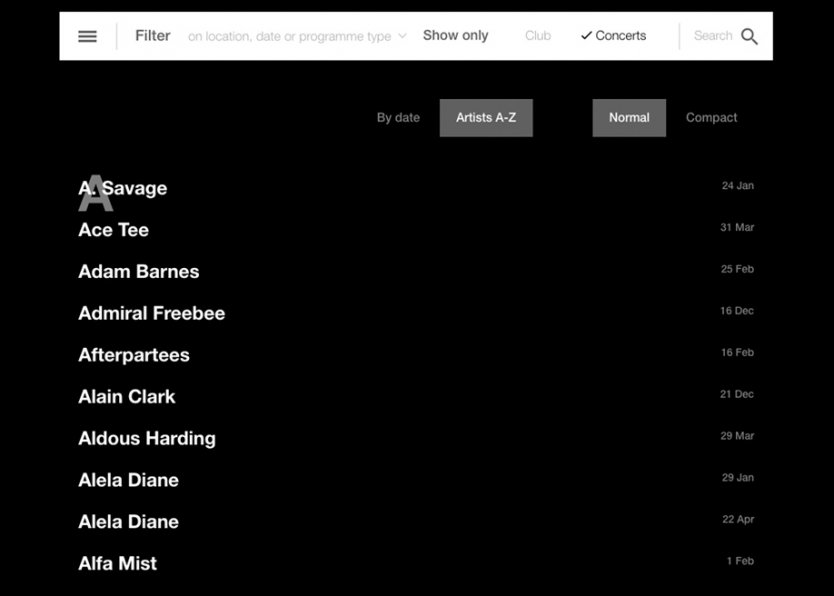Click the search magnifier icon

click(752, 35)
